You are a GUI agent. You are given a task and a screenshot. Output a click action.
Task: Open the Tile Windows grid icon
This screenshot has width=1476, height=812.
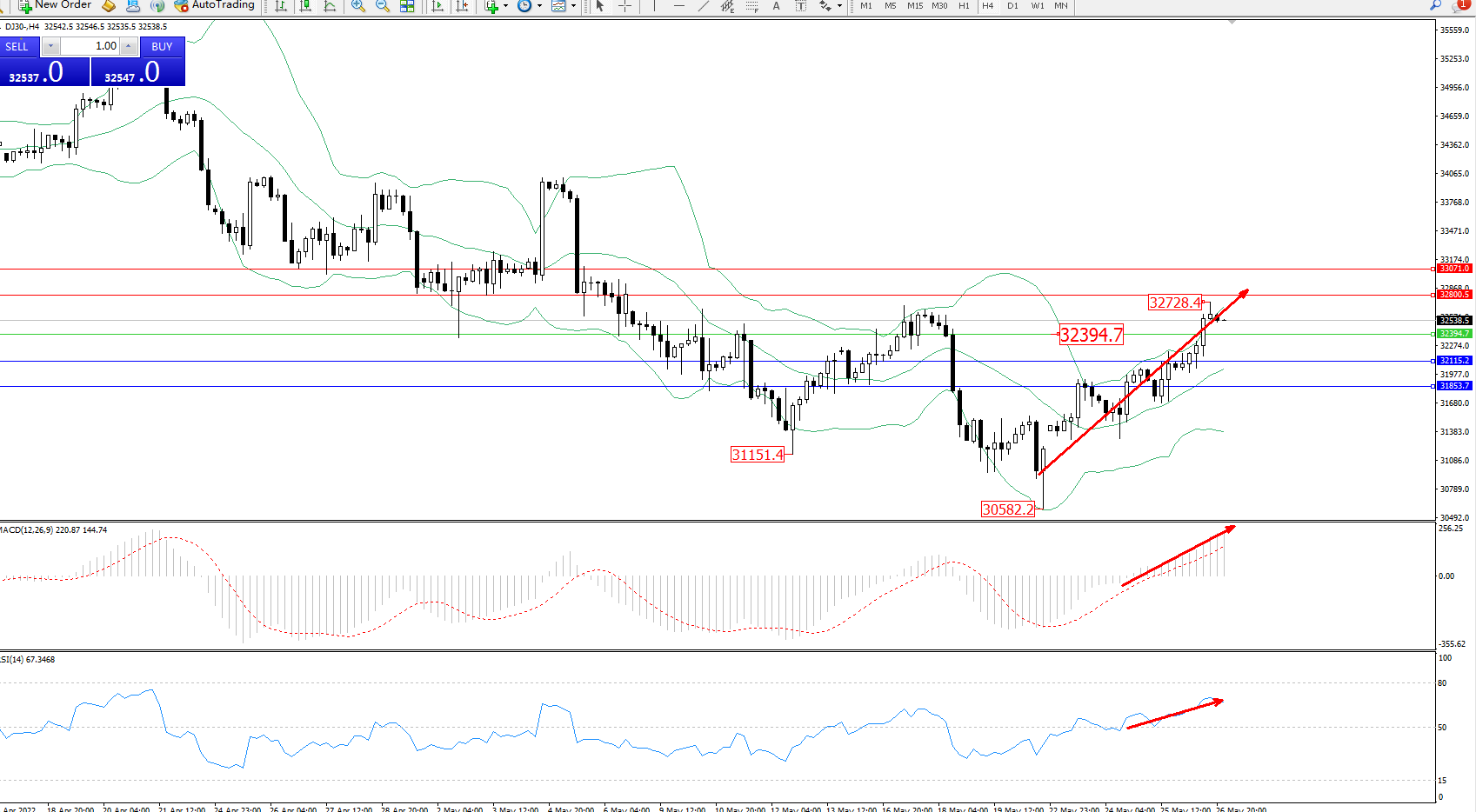coord(406,6)
